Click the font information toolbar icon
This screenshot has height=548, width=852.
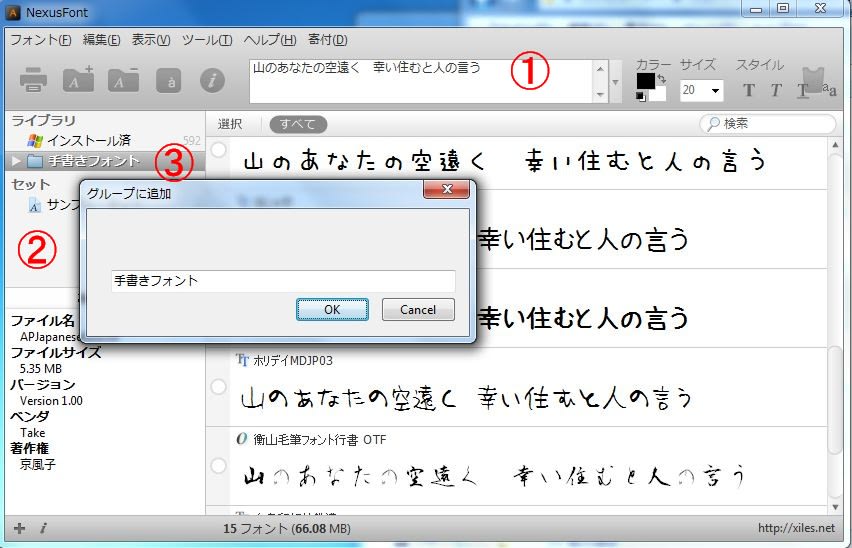(x=211, y=80)
